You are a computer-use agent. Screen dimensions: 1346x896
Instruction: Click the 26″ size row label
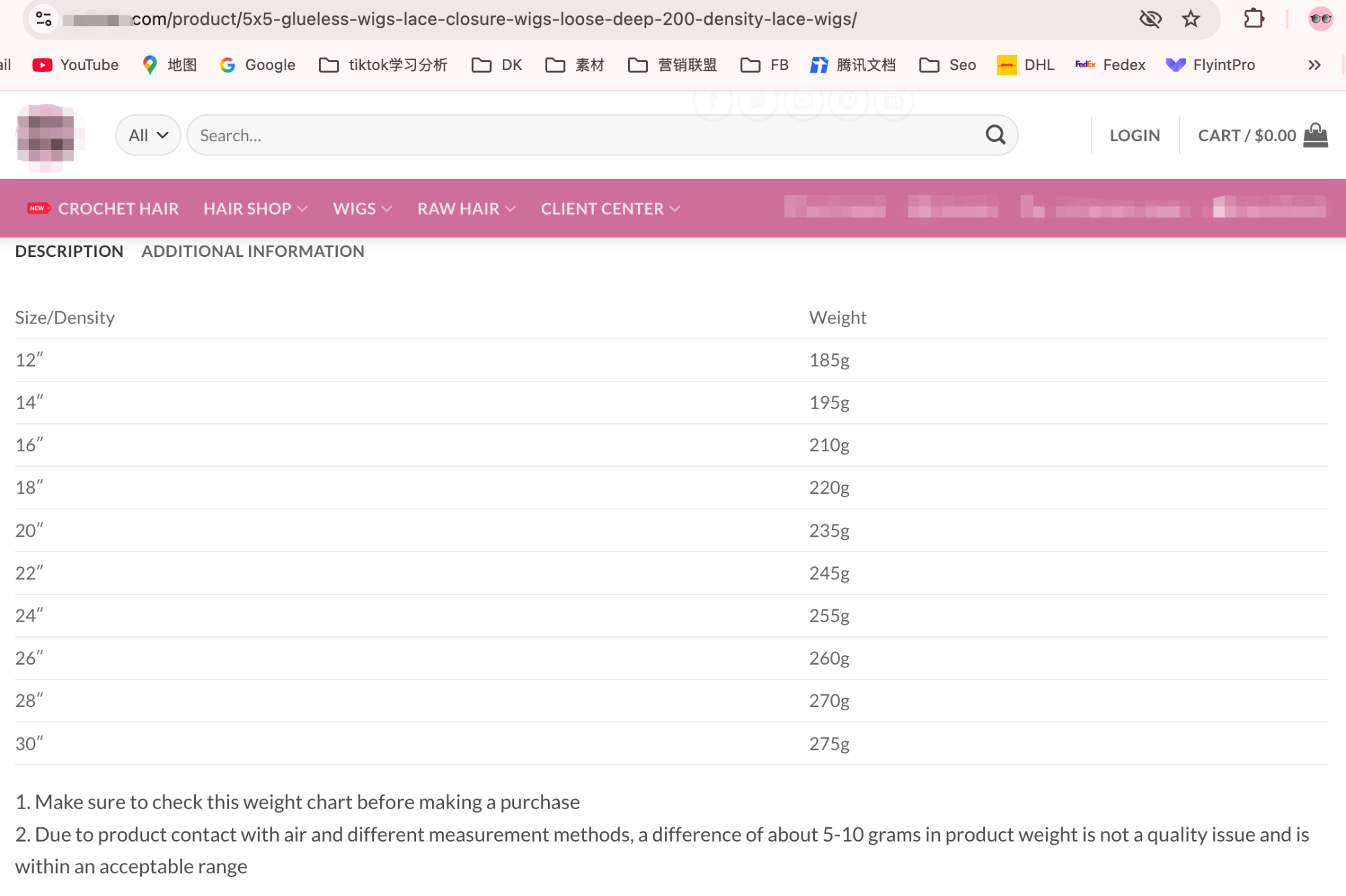[x=30, y=658]
